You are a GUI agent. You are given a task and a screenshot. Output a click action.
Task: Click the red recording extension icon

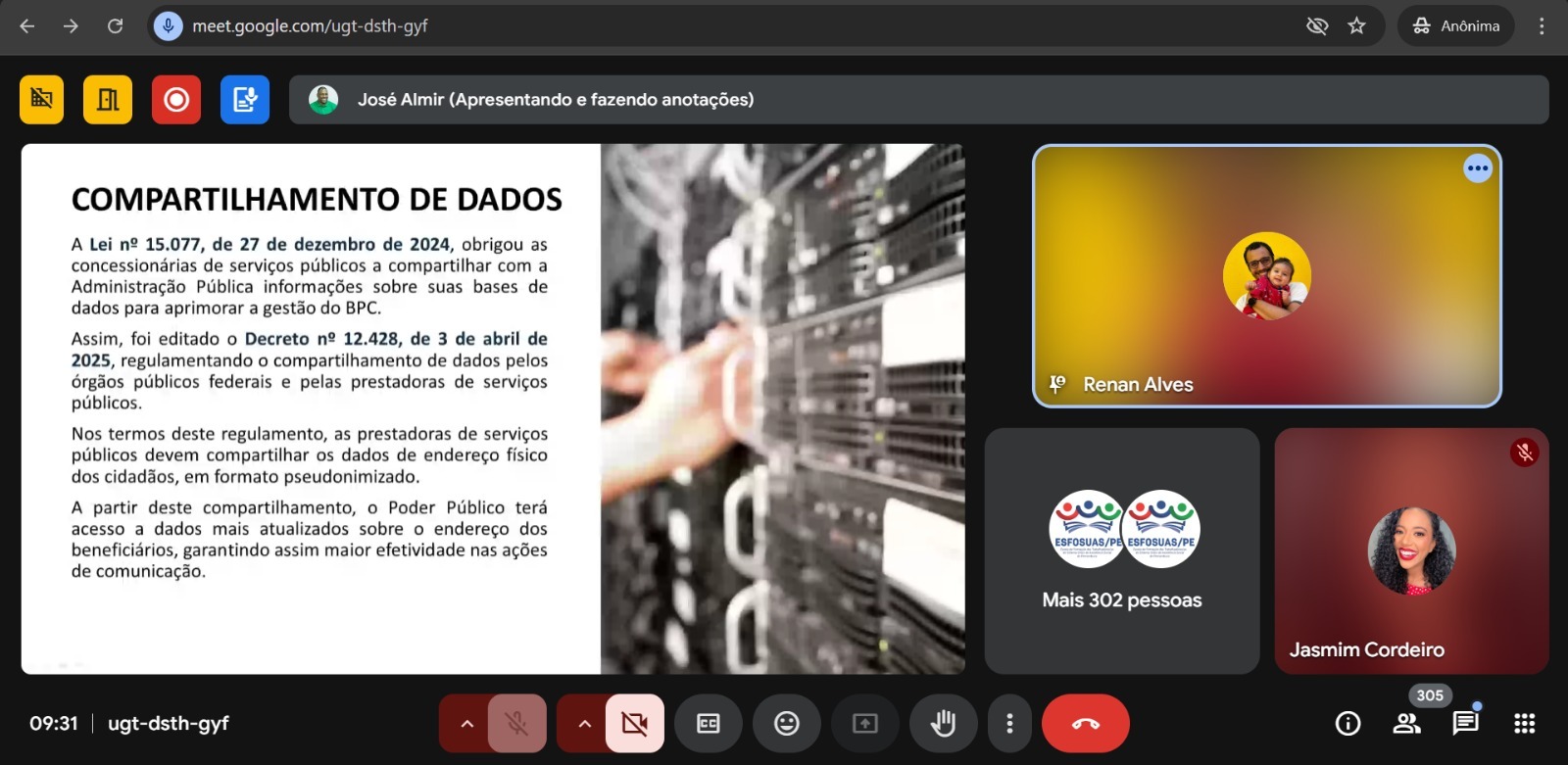coord(176,100)
